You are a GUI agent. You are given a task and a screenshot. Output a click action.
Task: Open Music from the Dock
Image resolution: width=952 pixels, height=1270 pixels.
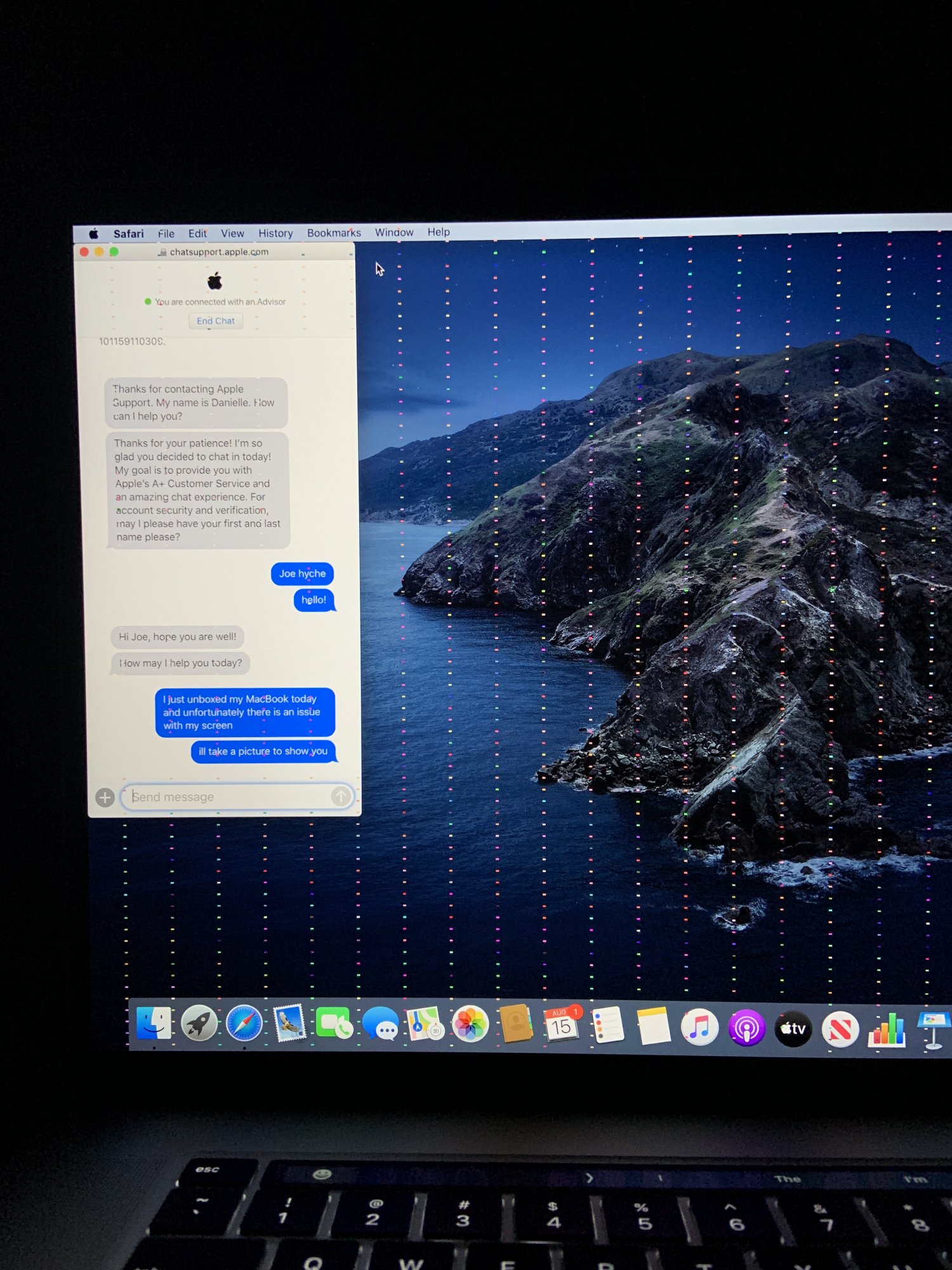[700, 1027]
